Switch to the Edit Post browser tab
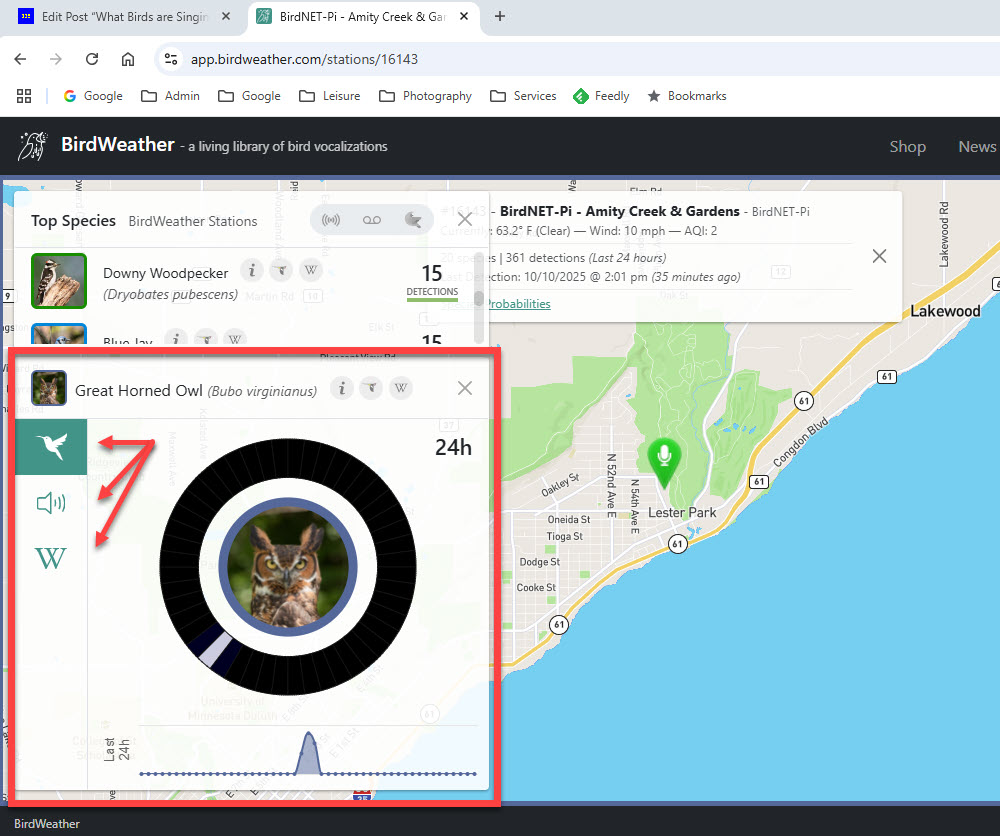Screen dimensions: 1000x836 pyautogui.click(x=125, y=17)
